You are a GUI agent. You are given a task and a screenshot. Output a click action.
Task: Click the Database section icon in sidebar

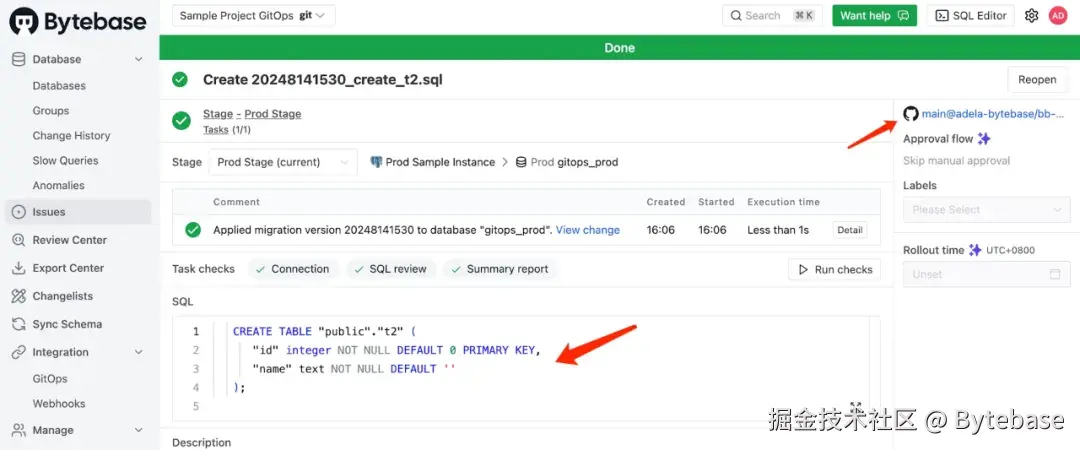pos(19,59)
